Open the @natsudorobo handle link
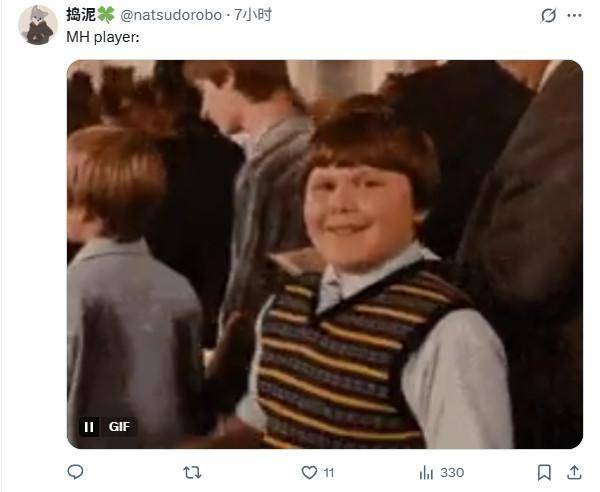This screenshot has height=492, width=600. (171, 15)
